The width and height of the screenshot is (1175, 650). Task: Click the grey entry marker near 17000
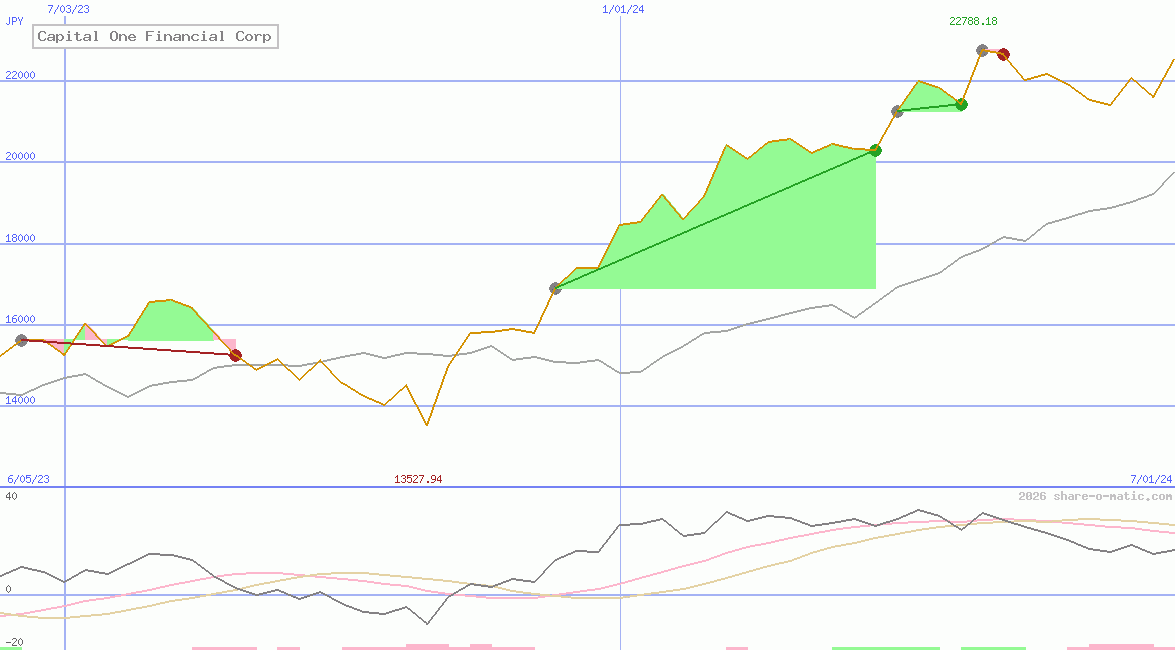[555, 288]
